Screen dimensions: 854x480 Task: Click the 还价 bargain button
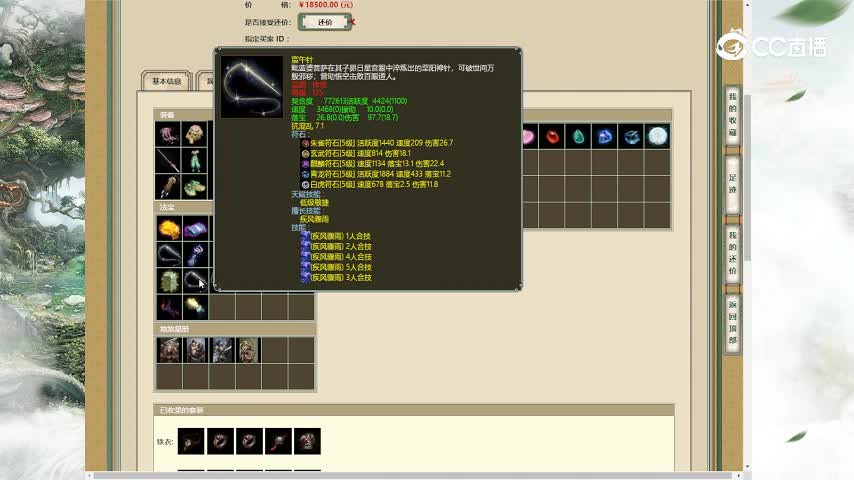pyautogui.click(x=325, y=22)
